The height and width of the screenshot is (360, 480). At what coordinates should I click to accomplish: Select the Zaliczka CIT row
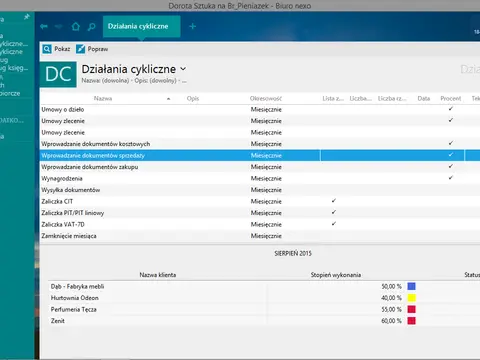point(260,201)
